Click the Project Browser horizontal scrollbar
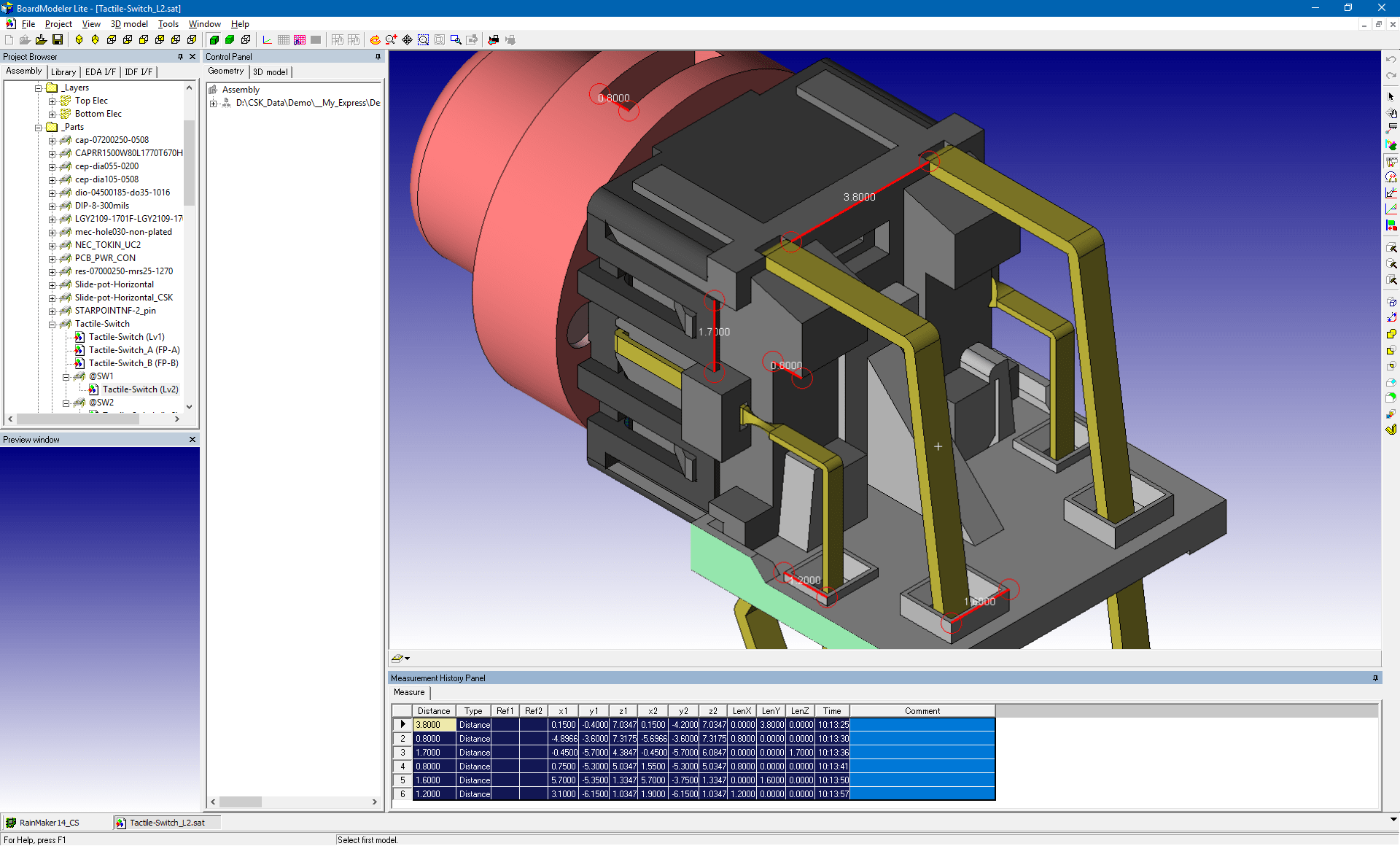Screen dimensions: 1400x846 coord(93,419)
